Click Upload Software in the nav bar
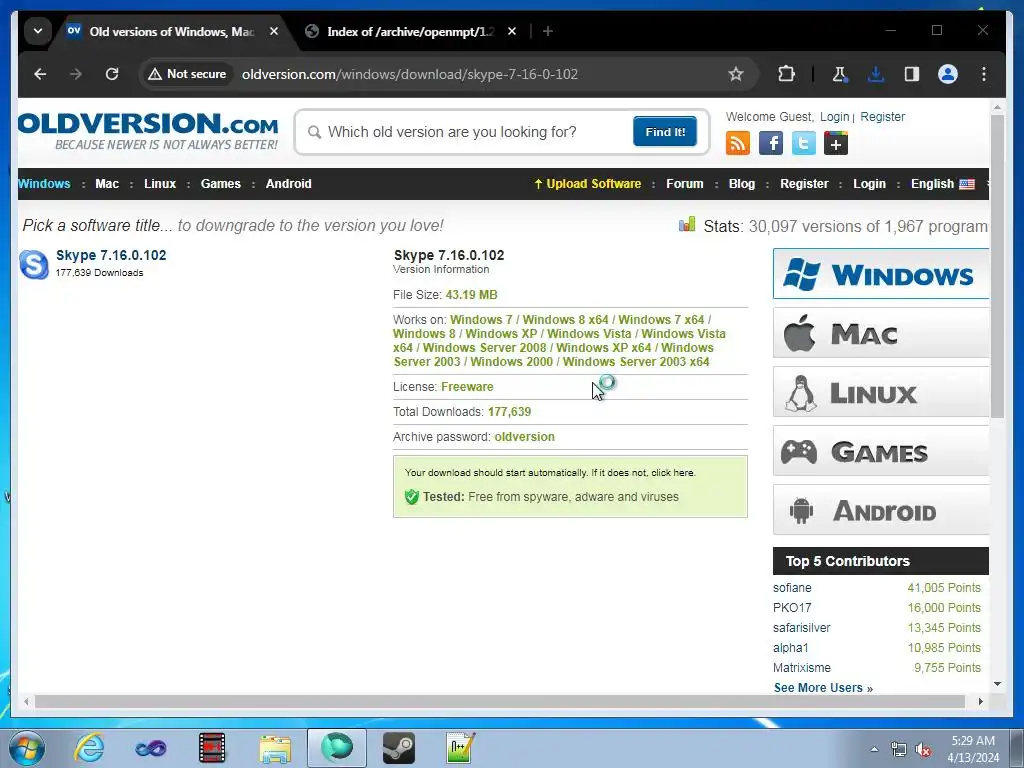Image resolution: width=1024 pixels, height=768 pixels. pos(588,184)
